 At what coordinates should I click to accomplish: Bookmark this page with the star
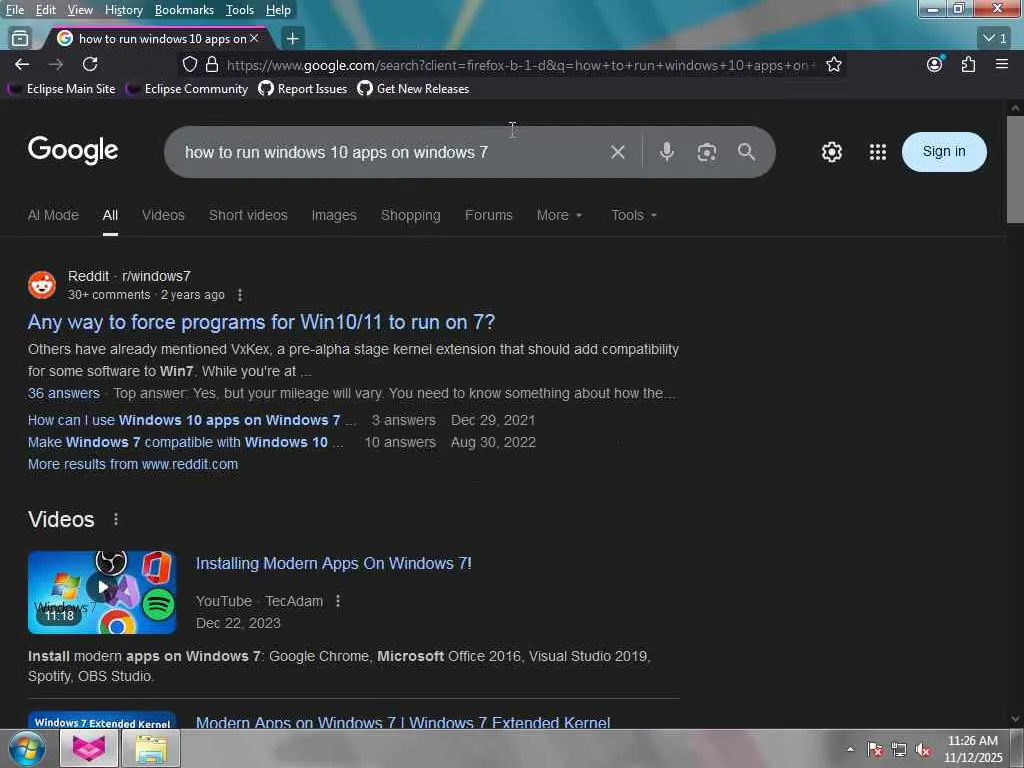point(833,64)
